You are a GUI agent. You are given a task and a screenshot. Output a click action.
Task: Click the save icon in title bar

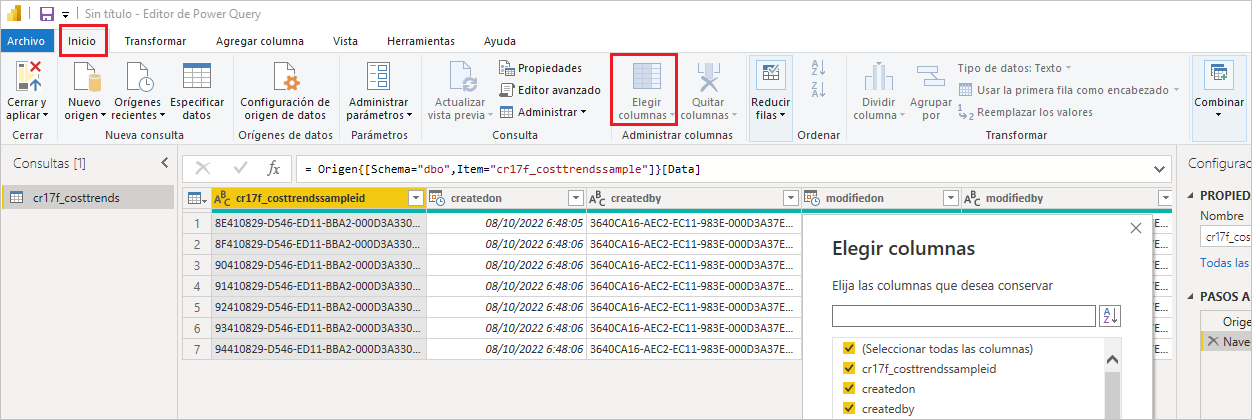pyautogui.click(x=47, y=15)
